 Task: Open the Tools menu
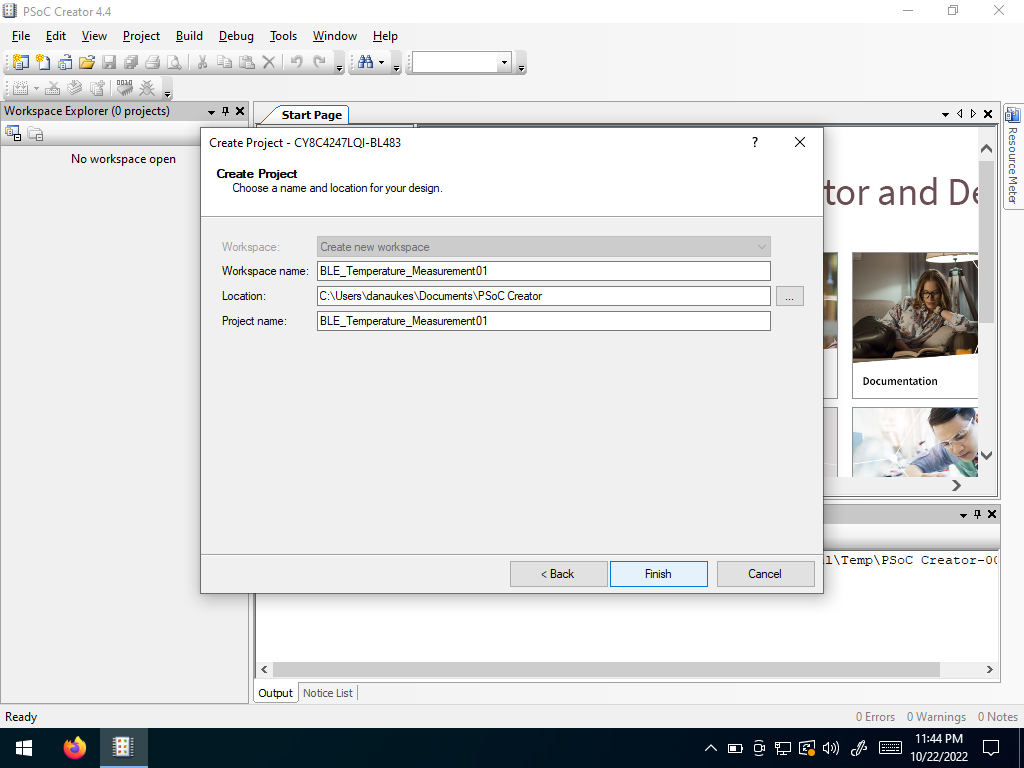(x=283, y=36)
